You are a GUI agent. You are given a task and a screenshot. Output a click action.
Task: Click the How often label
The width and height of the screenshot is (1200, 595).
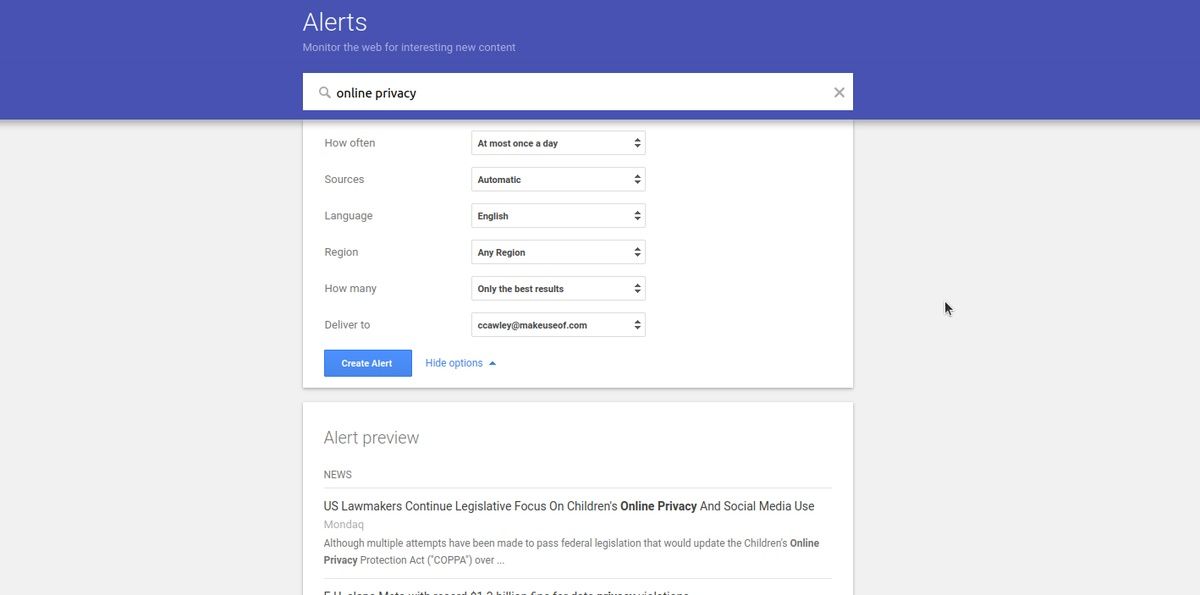coord(350,143)
